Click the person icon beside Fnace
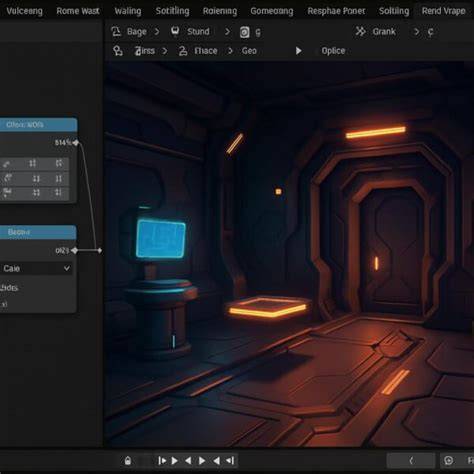The height and width of the screenshot is (474, 474). pos(183,51)
